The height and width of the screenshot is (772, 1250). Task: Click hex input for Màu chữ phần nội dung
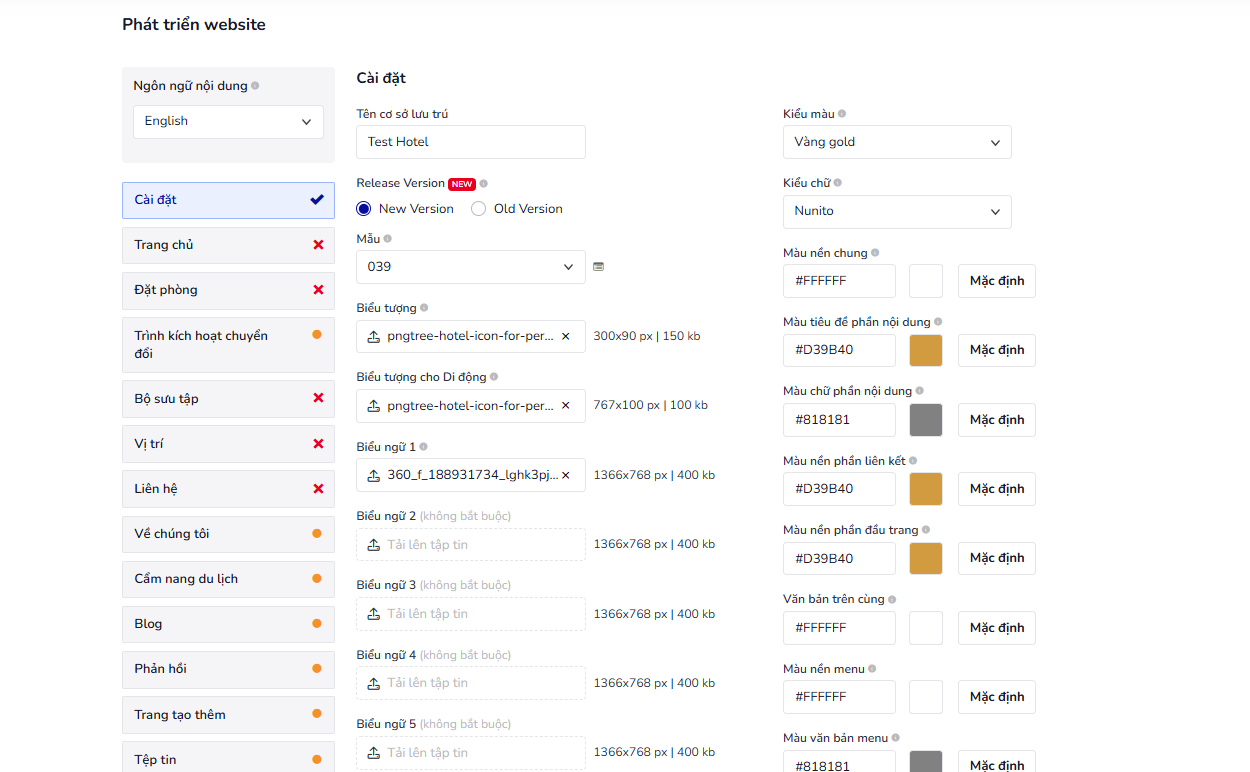pos(839,420)
